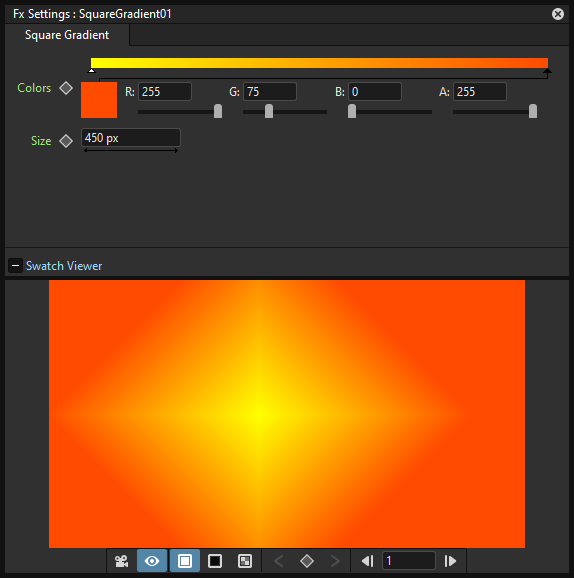Select the Square Gradient tab
The image size is (574, 578).
tap(67, 35)
